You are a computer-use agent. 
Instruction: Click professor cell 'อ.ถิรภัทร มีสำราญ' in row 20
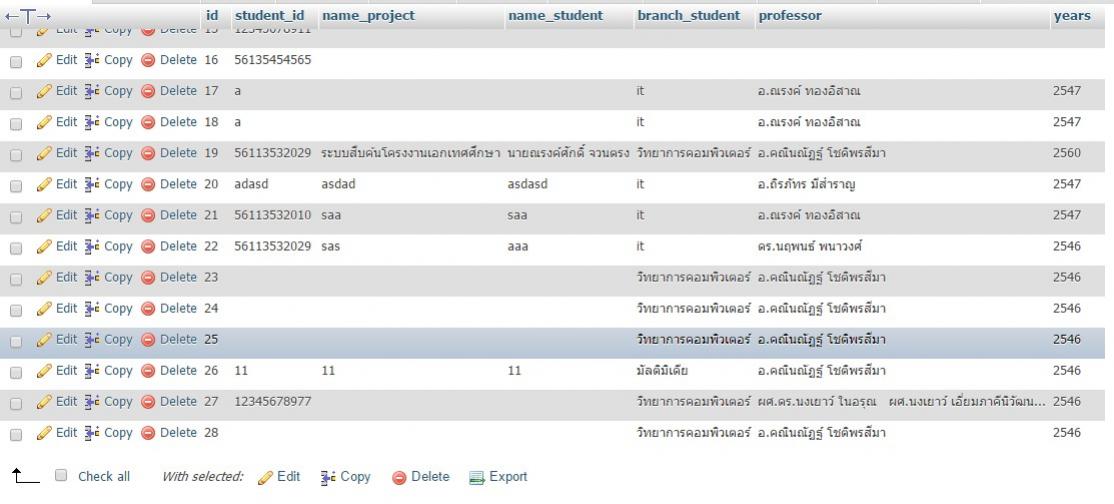806,185
